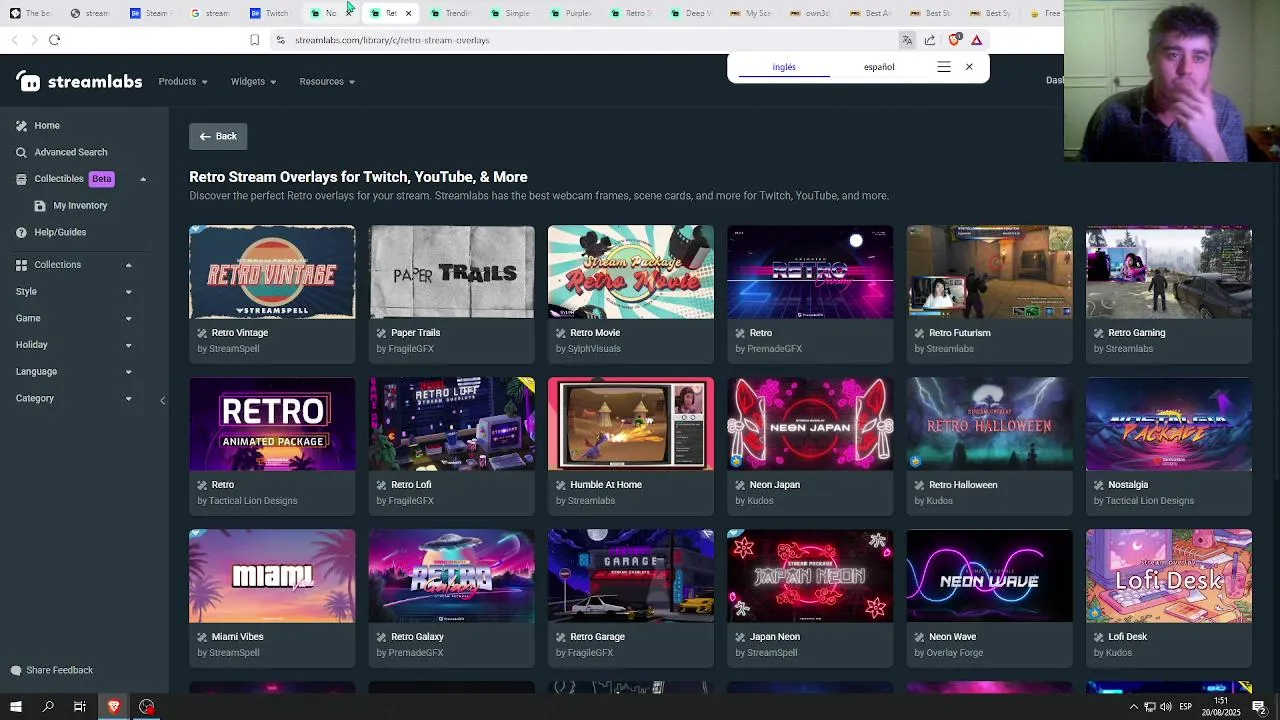
Task: Click Share Feedback link
Action: (x=59, y=670)
